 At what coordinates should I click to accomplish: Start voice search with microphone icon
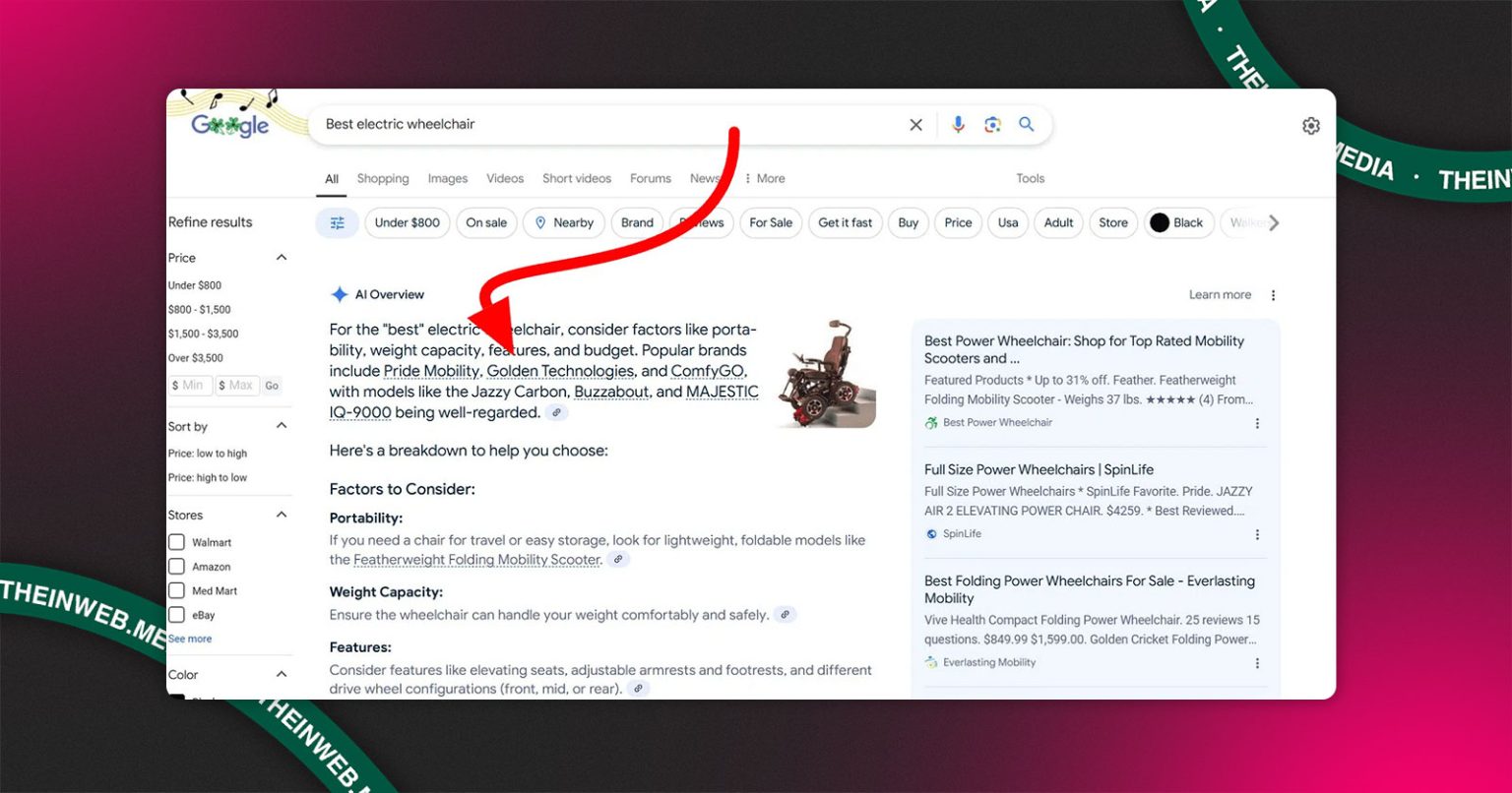point(958,125)
